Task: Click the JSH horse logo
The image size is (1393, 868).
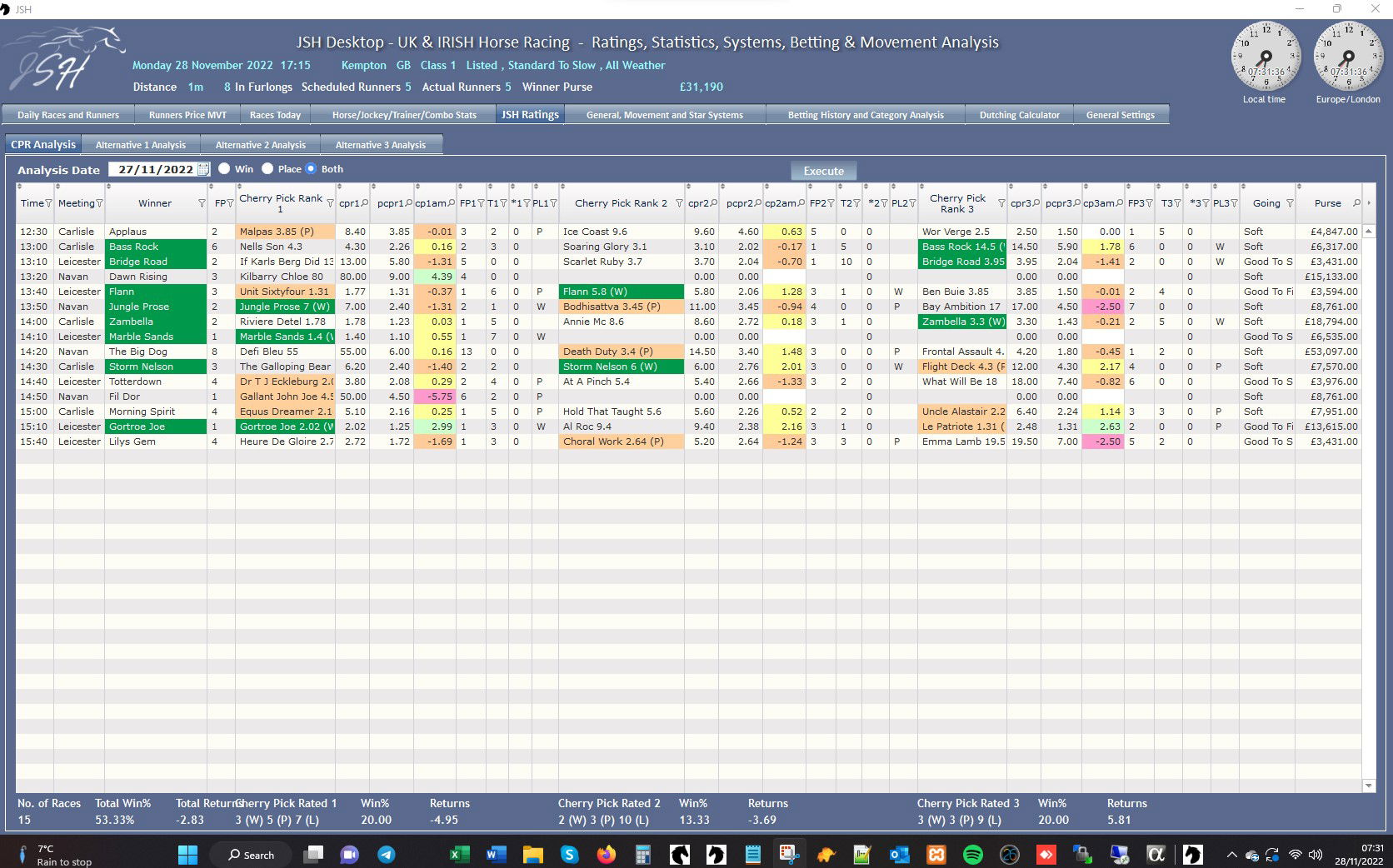Action: (65, 58)
